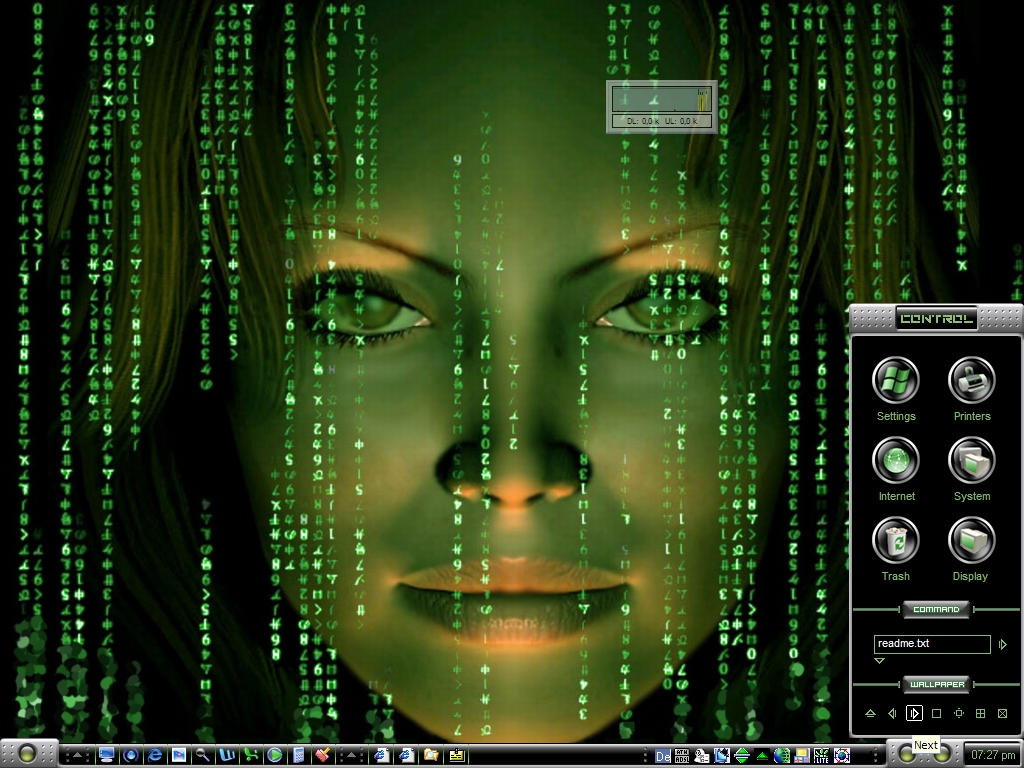Launch the calculator icon in taskbar
Screen dimensions: 1024x768
click(x=298, y=755)
